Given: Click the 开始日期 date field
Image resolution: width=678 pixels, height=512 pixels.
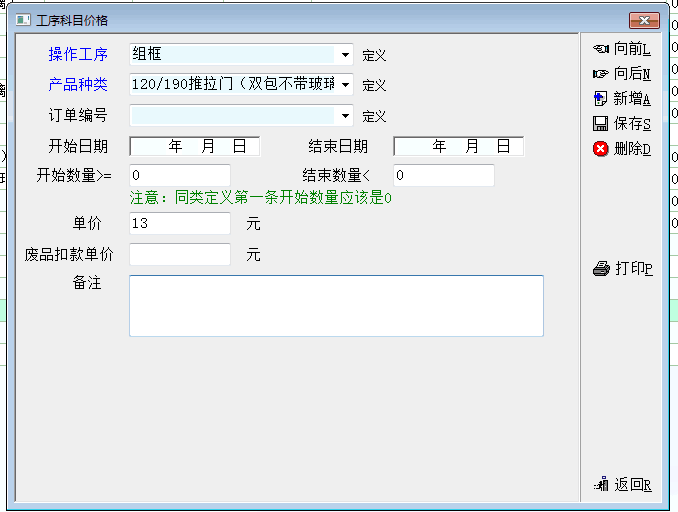Looking at the screenshot, I should coord(194,146).
